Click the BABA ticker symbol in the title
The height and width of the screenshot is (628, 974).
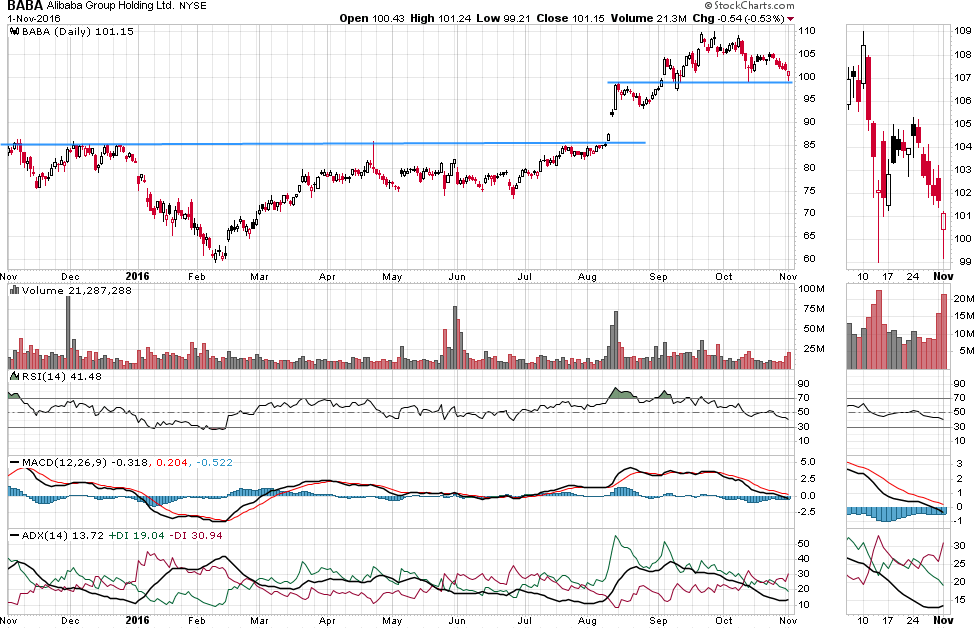click(25, 6)
